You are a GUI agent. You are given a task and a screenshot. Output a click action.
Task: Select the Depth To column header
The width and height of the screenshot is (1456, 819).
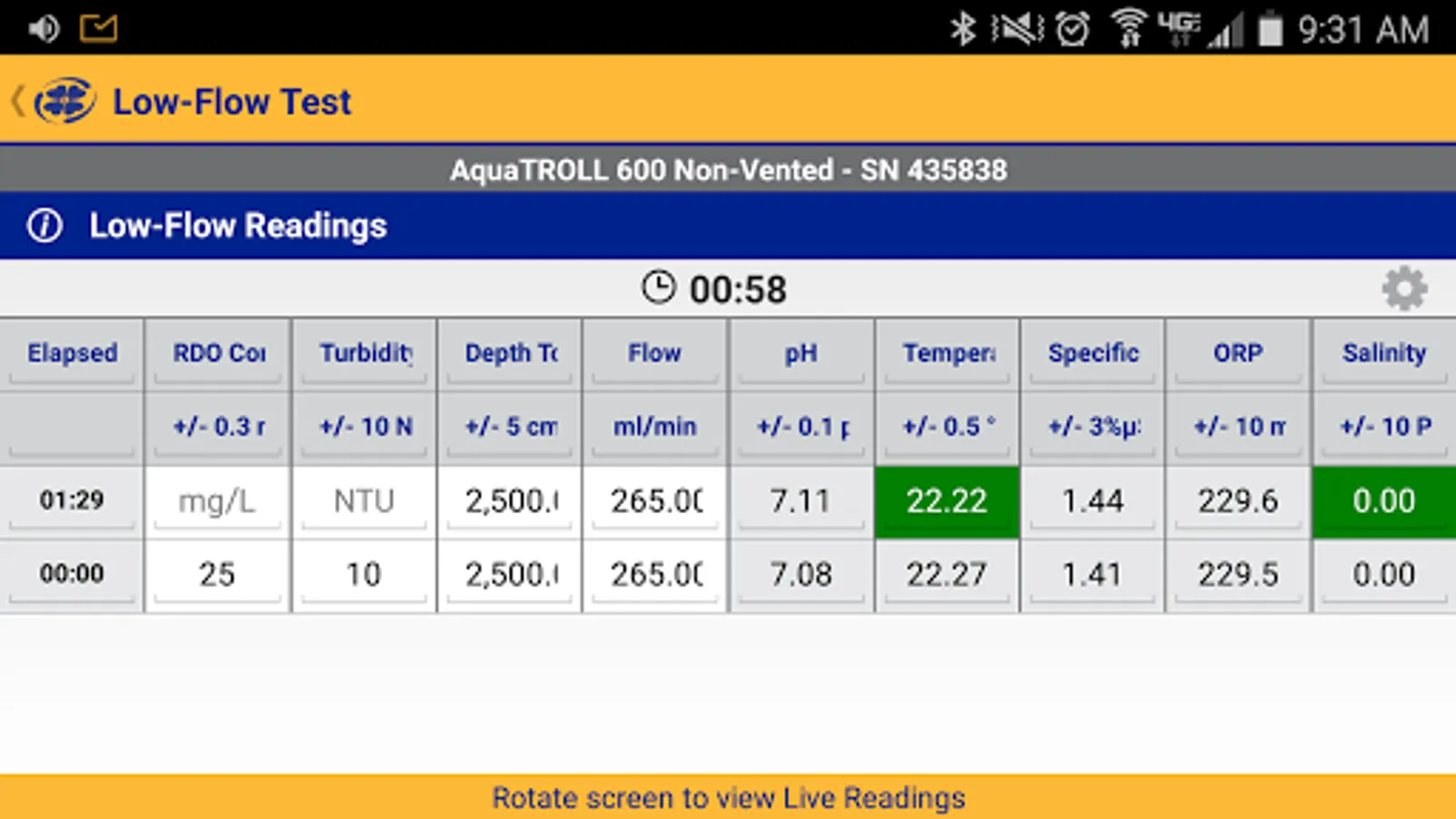tap(510, 354)
